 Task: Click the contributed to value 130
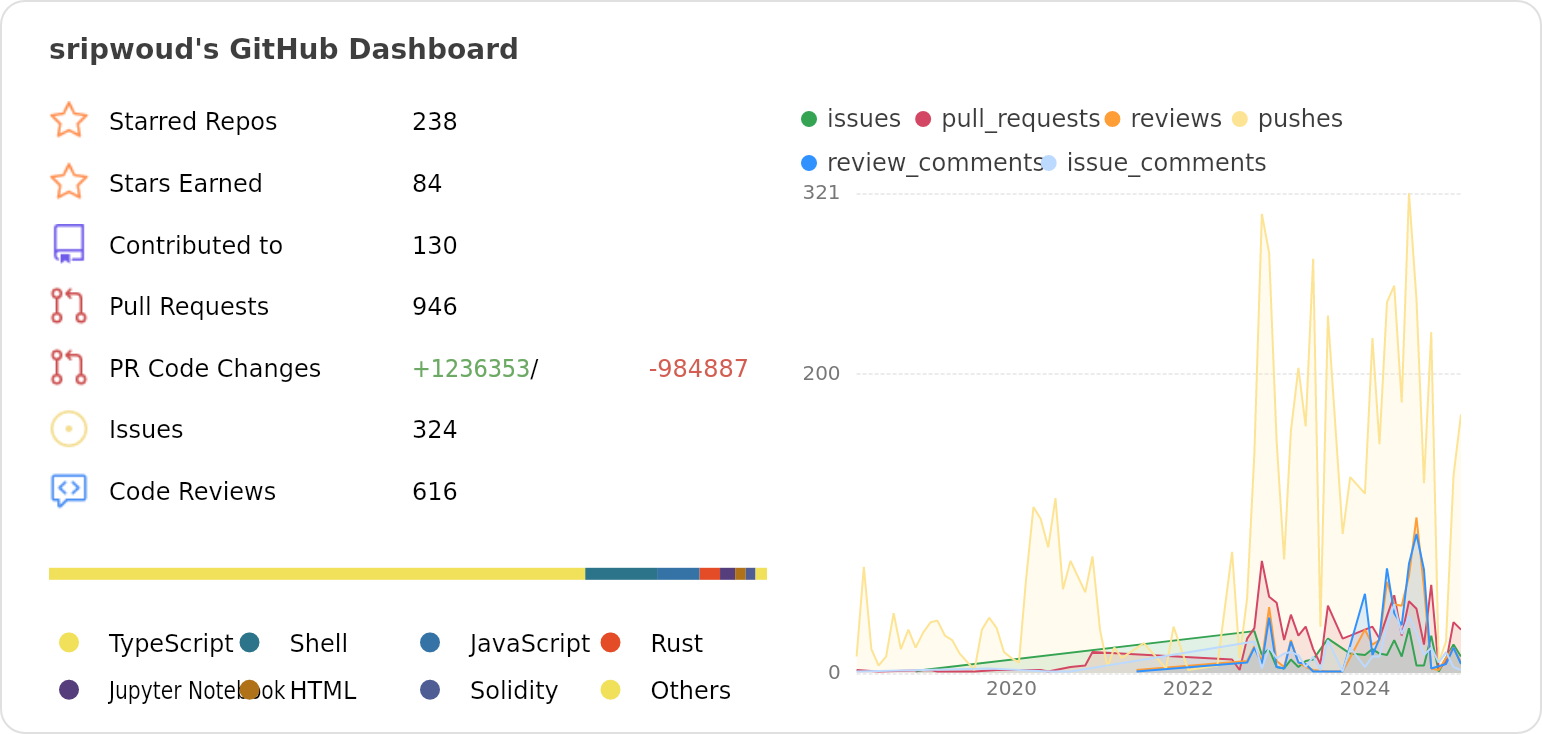point(435,246)
